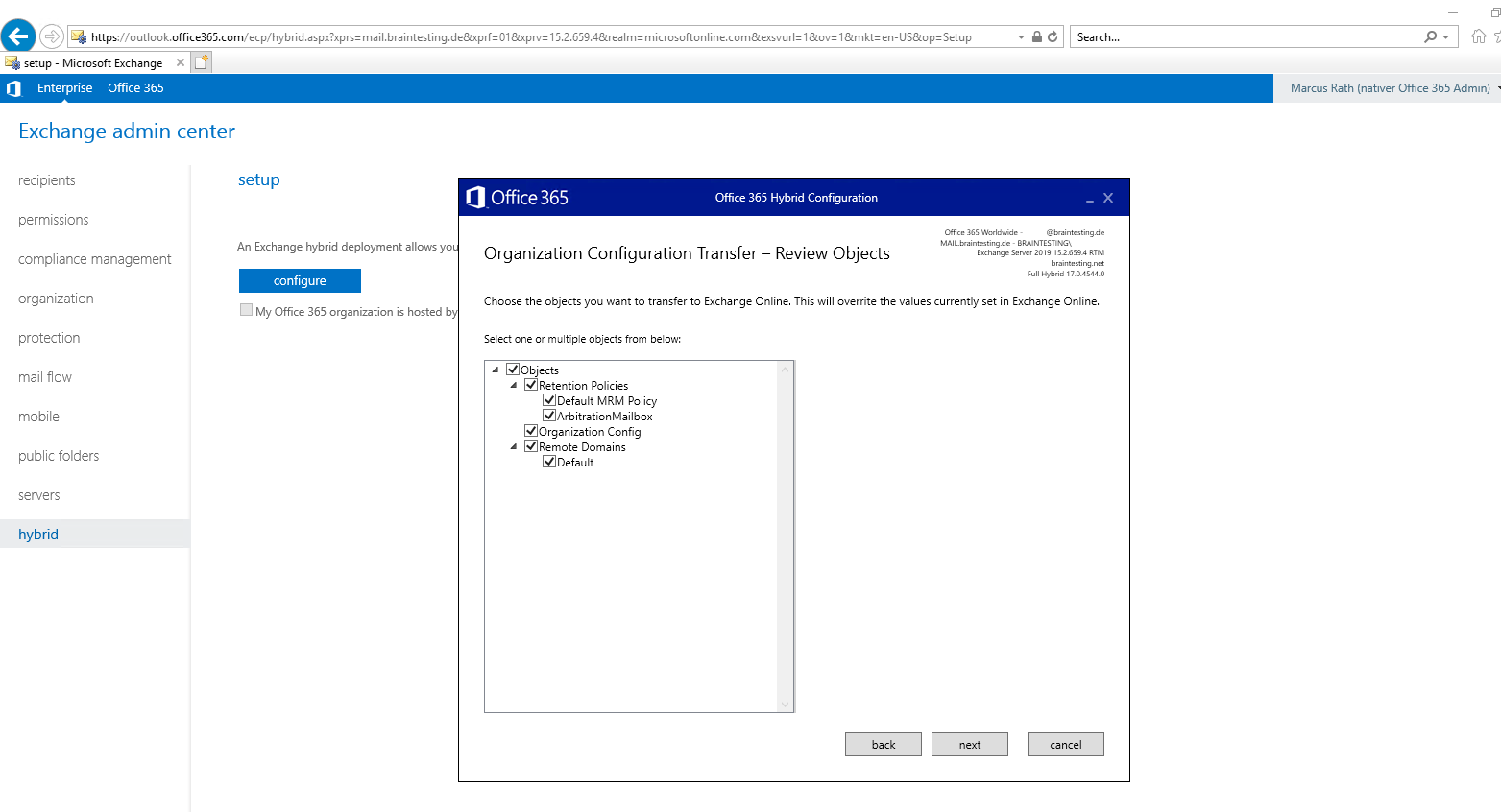Open compliance management section

[95, 259]
